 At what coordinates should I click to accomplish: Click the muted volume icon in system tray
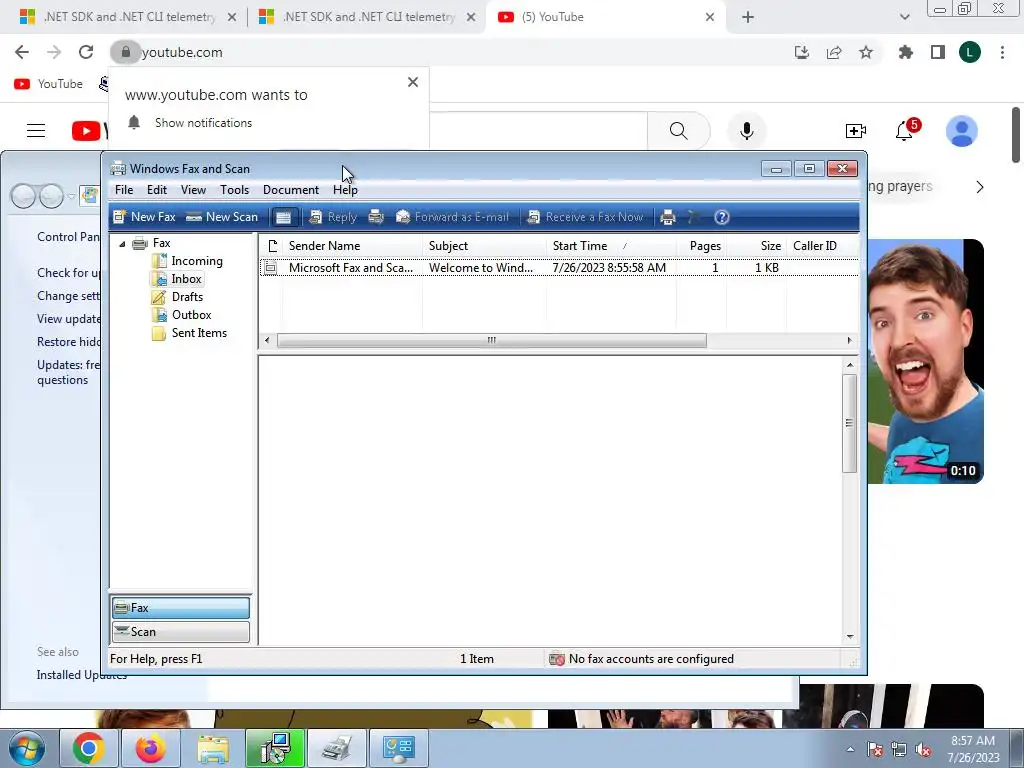pos(923,749)
